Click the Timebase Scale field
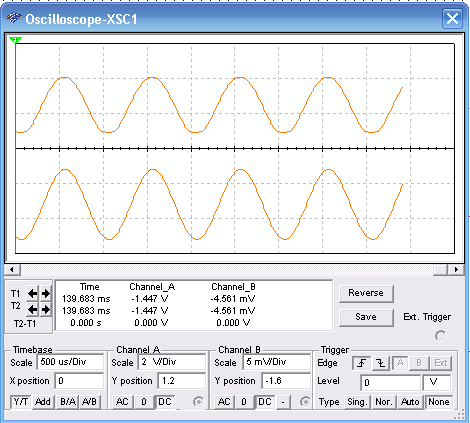 click(70, 362)
